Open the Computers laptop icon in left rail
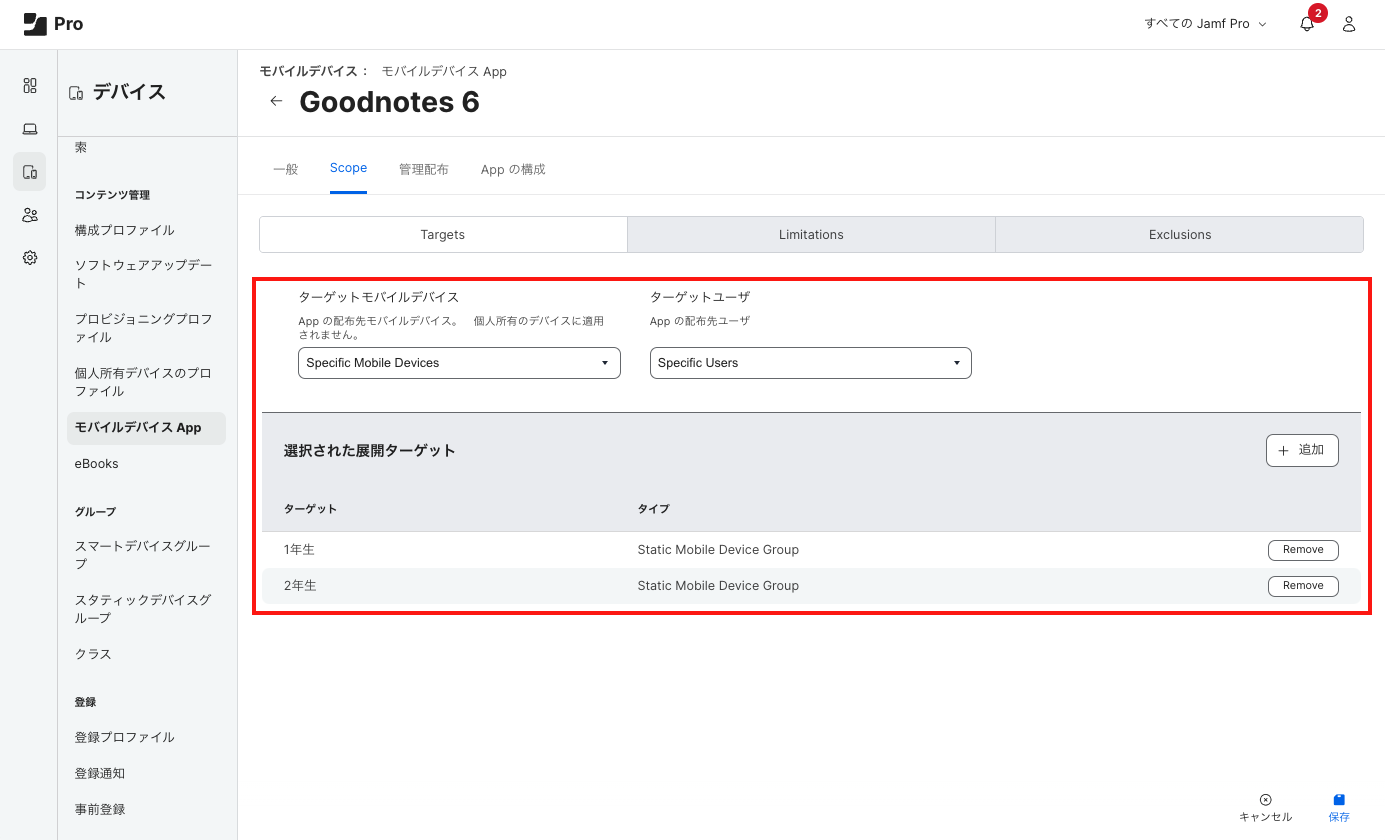1385x840 pixels. [30, 129]
